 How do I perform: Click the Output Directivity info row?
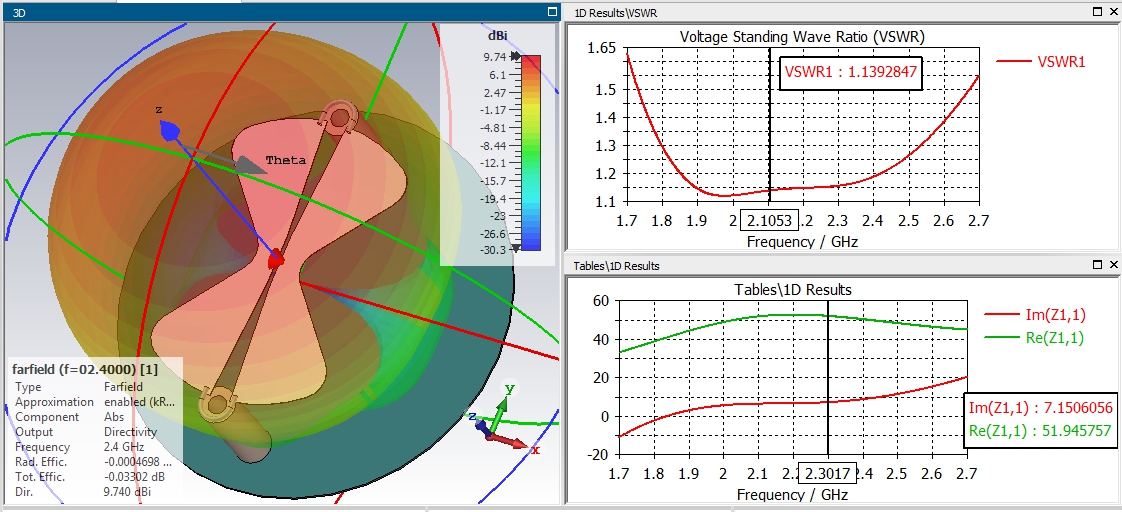(94, 432)
